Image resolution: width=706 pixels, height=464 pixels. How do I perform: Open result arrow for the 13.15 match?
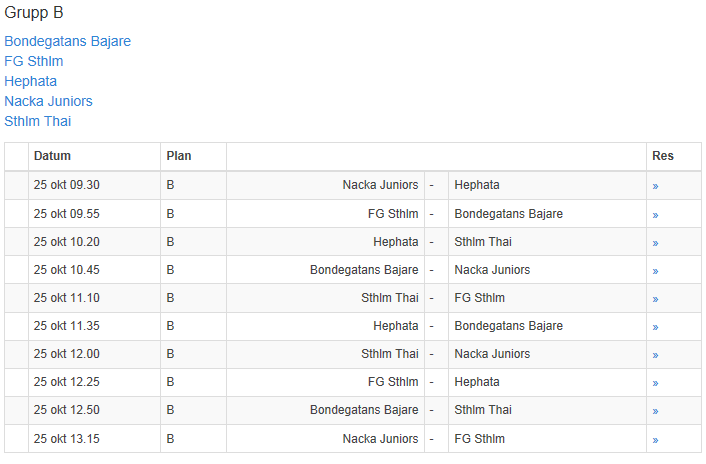[x=656, y=439]
